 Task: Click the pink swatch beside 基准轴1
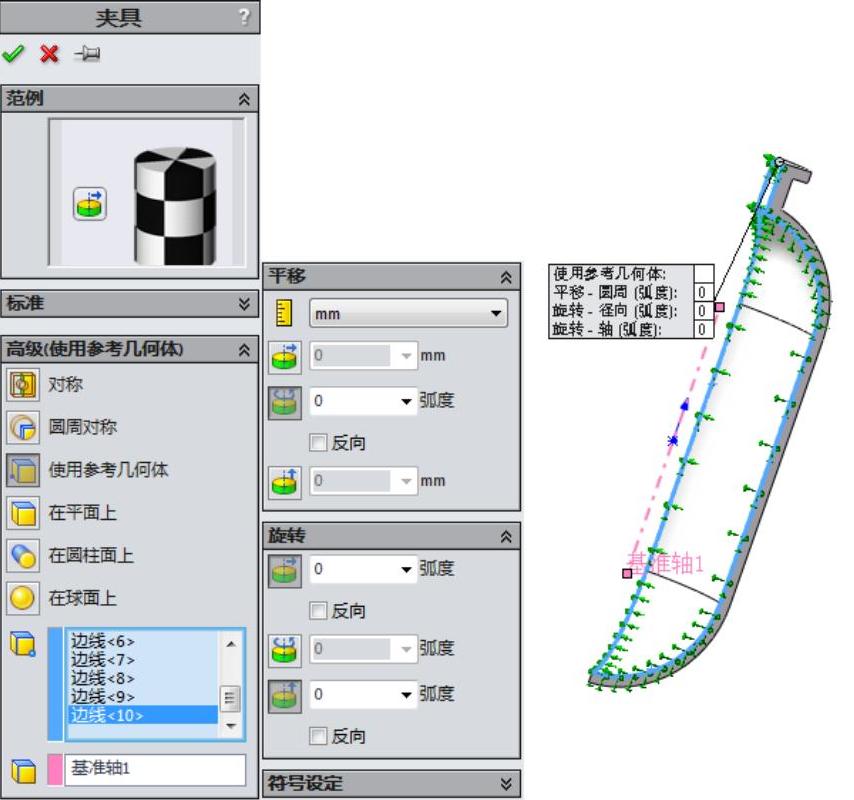(x=54, y=770)
